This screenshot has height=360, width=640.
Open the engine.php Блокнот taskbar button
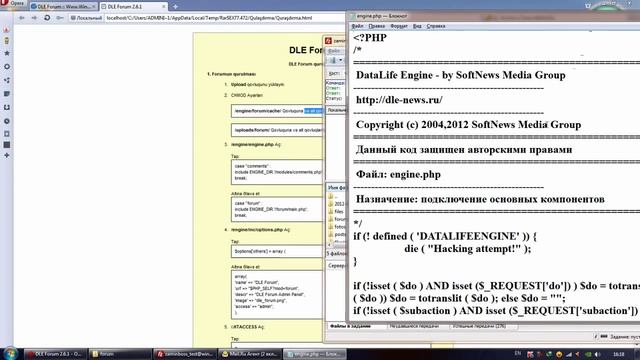(315, 354)
